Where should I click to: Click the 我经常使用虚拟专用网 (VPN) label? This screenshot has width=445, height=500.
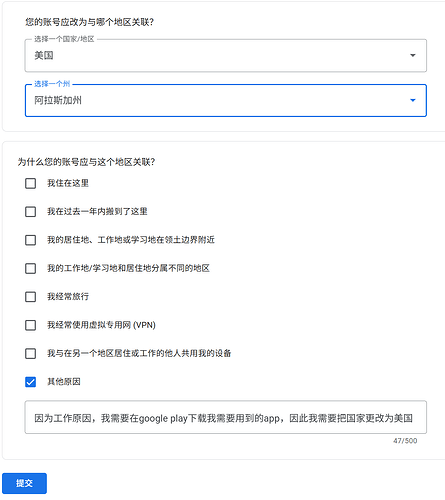(101, 325)
